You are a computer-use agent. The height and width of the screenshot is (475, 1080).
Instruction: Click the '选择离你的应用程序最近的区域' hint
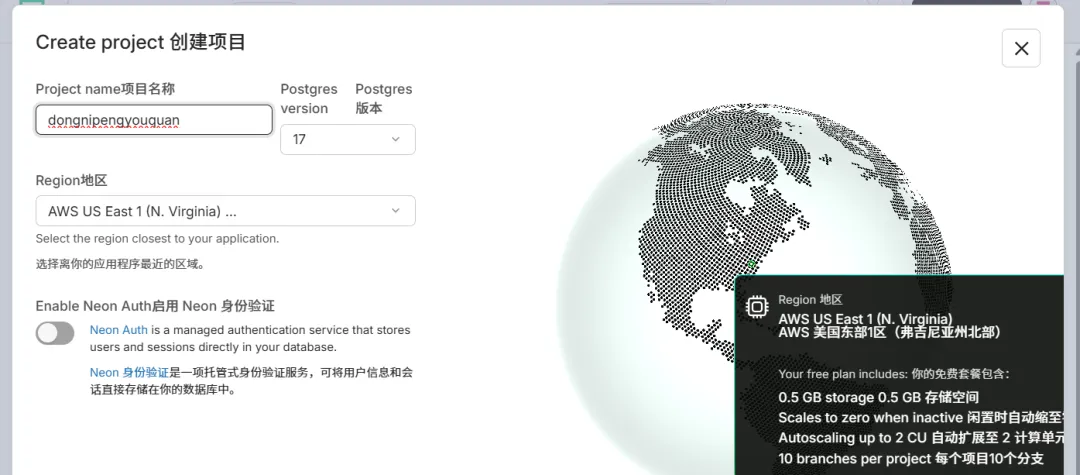point(121,264)
